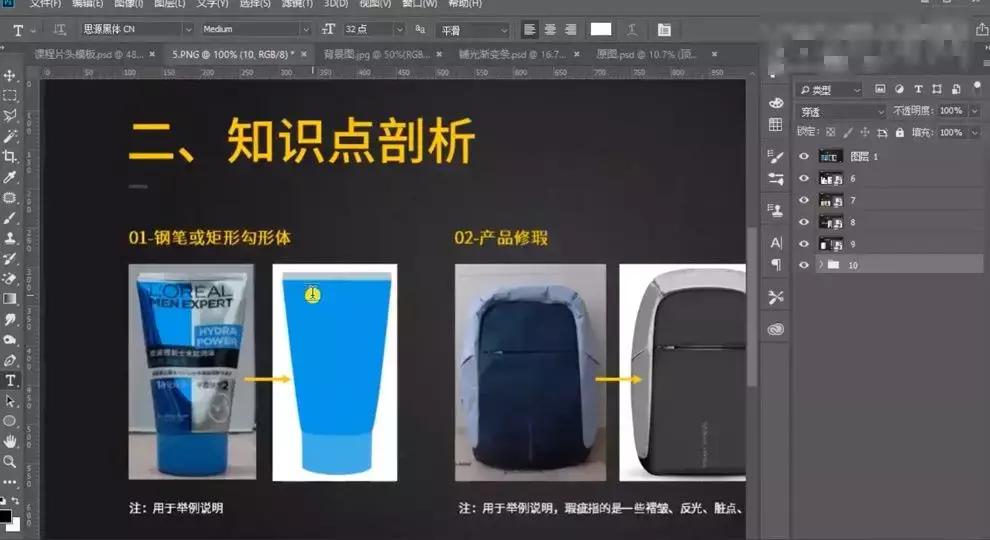Viewport: 990px width, 540px height.
Task: Center align text button
Action: pyautogui.click(x=550, y=30)
